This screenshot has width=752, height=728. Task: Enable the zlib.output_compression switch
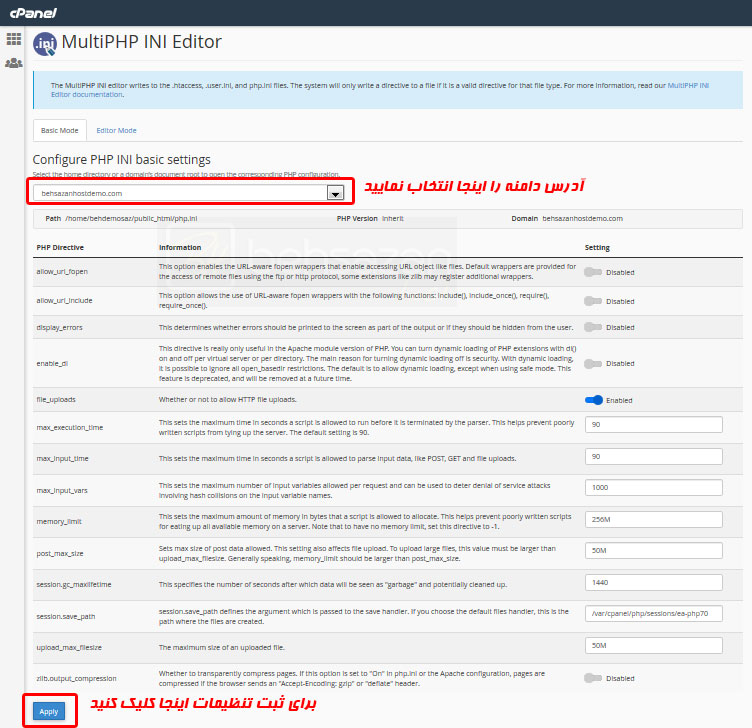tap(593, 678)
